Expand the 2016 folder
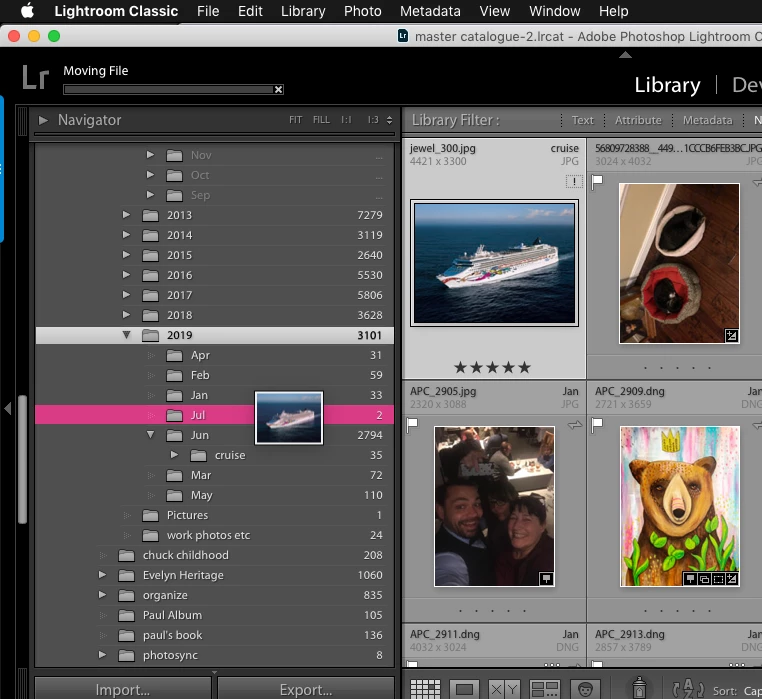Viewport: 762px width, 699px height. tap(126, 275)
